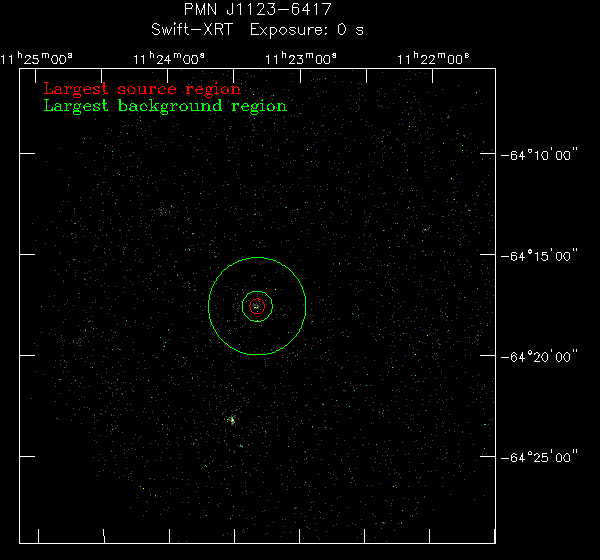
Task: Click the declination label -64°15'00"
Action: 539,255
